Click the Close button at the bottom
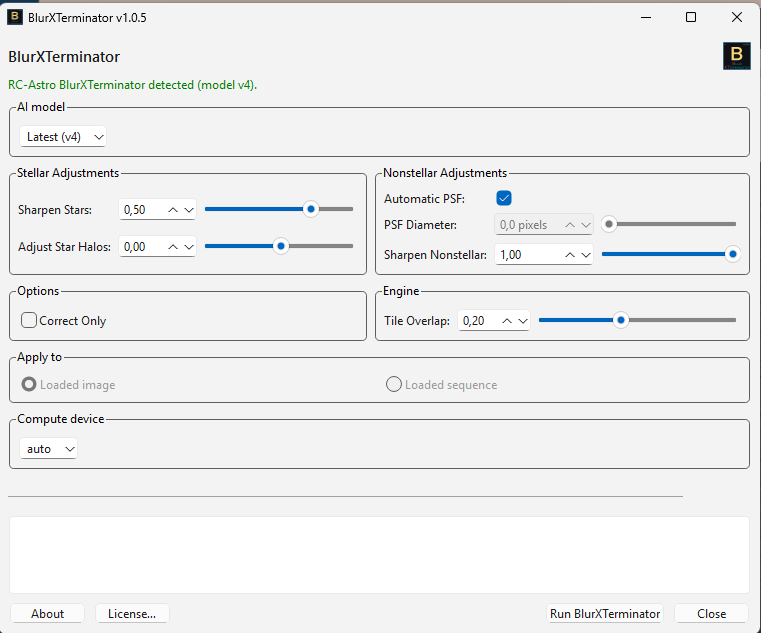The width and height of the screenshot is (761, 633). (711, 614)
